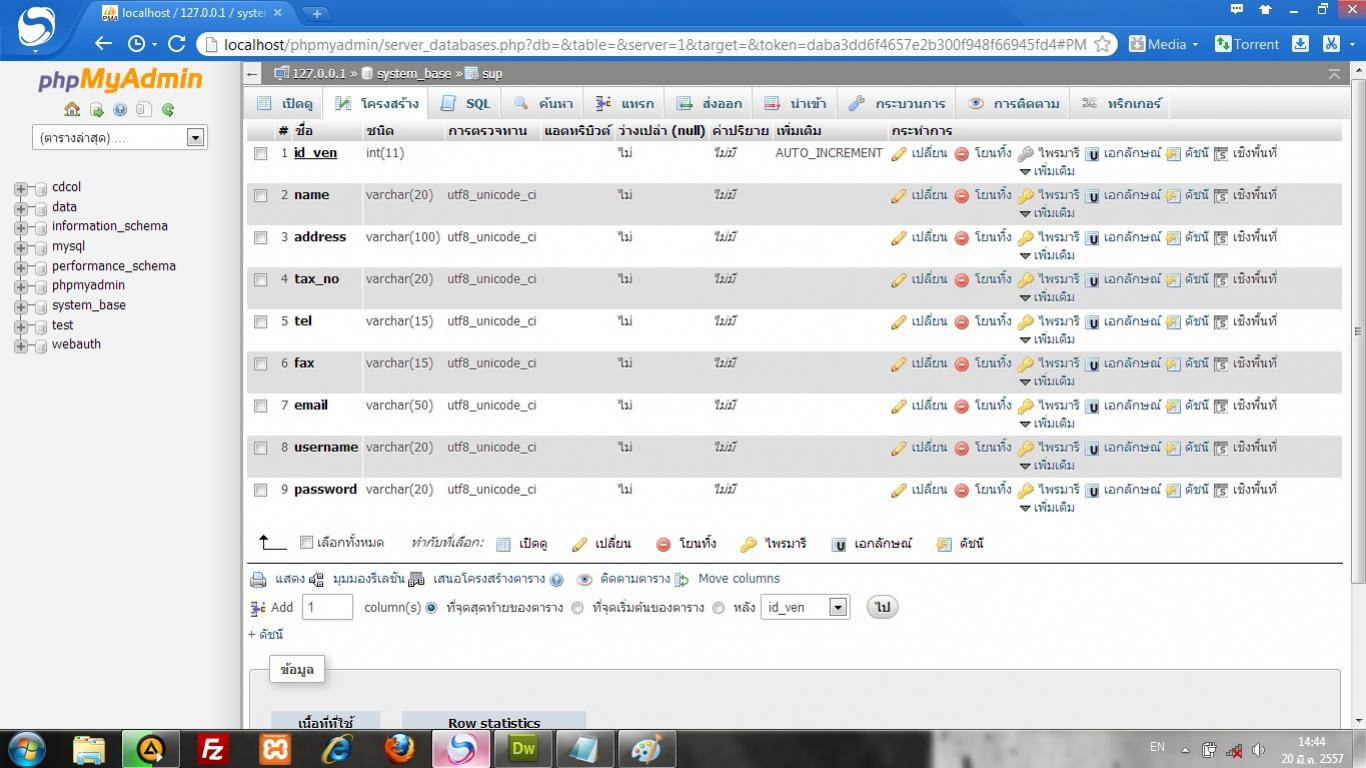
Task: Click the unique icon for the tel row
Action: [1093, 322]
